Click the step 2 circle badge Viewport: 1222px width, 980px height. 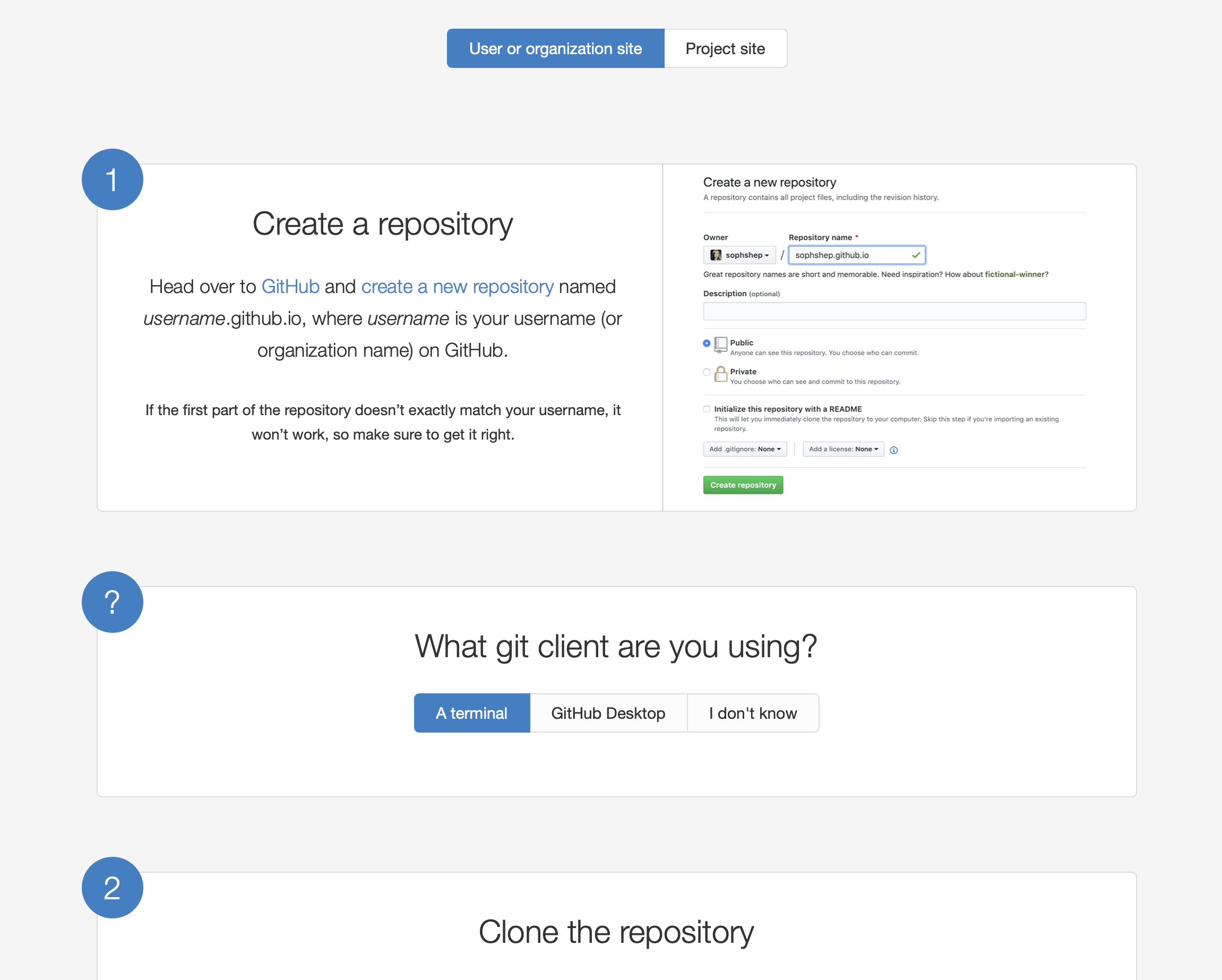tap(112, 888)
